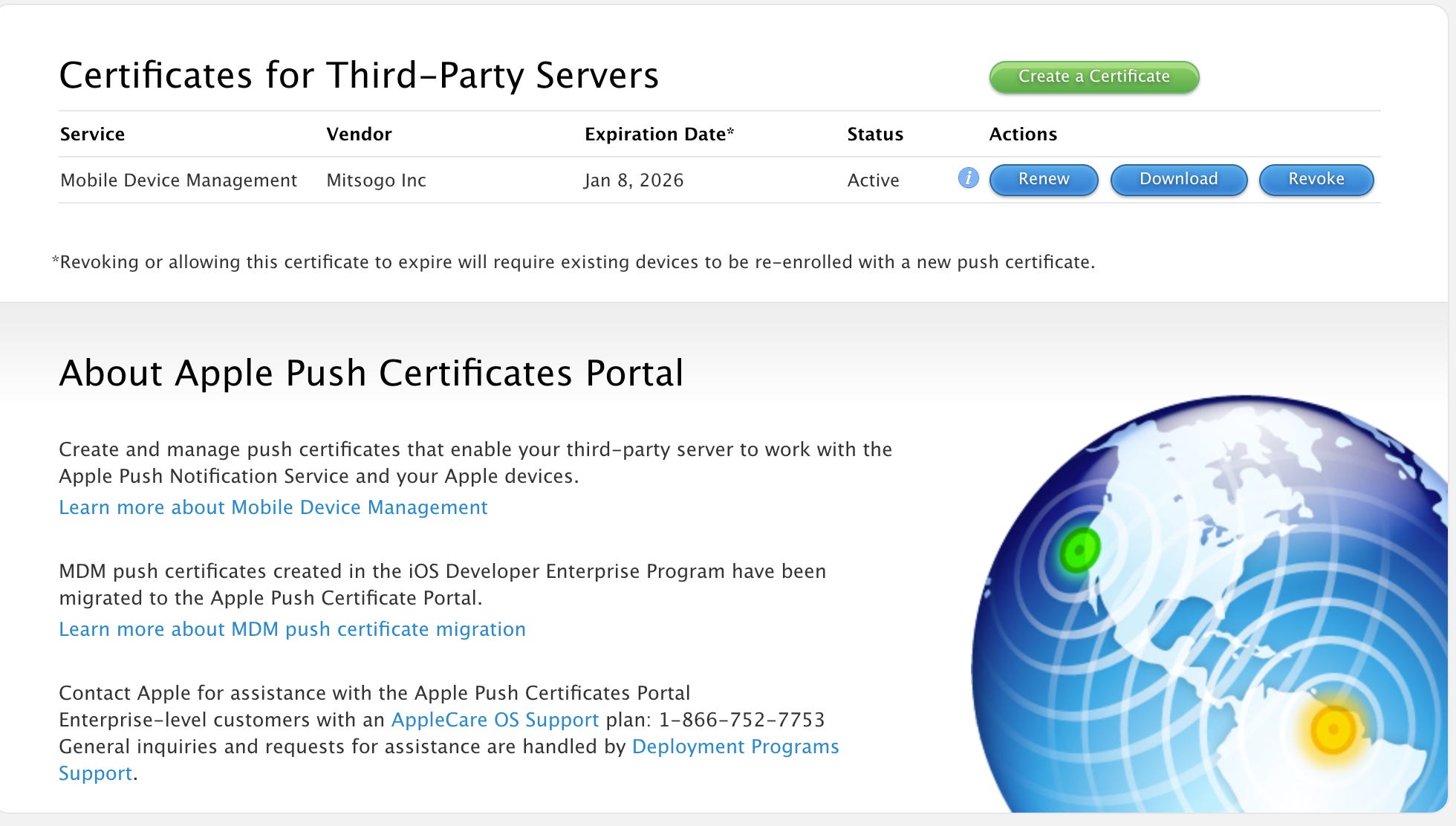This screenshot has width=1456, height=826.
Task: Click the Status column header
Action: point(875,134)
